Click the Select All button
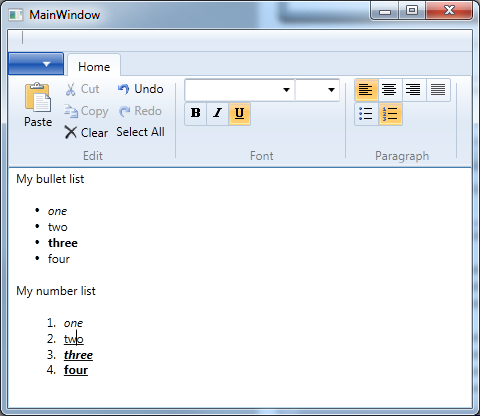Viewport: 480px width, 416px height. tap(140, 132)
